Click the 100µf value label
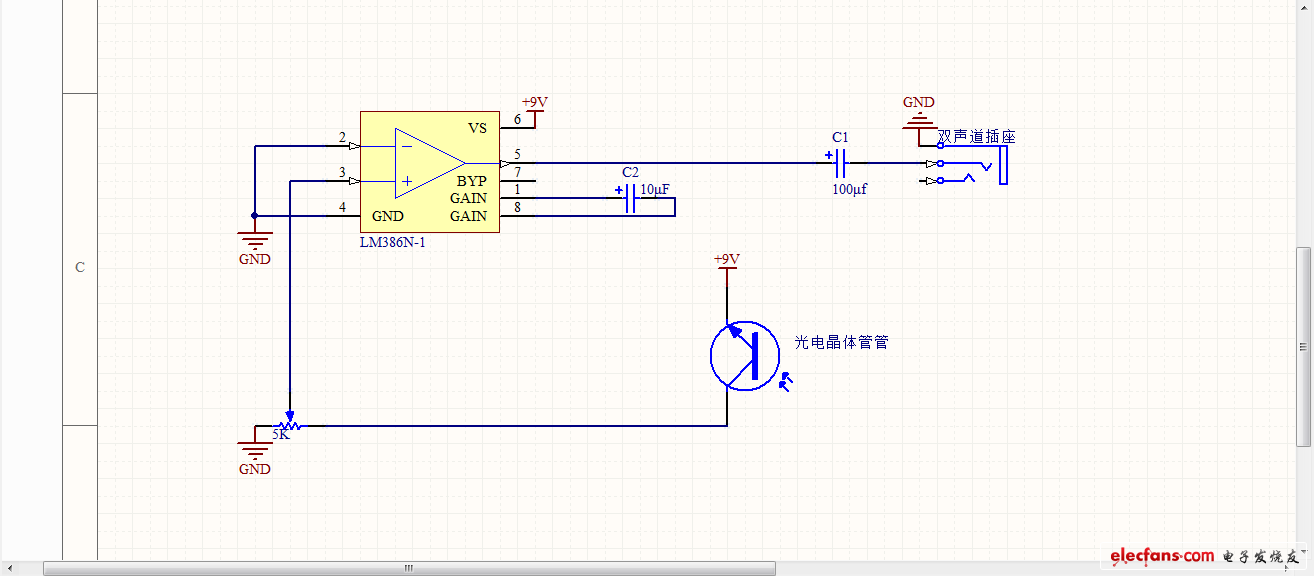1314x576 pixels. tap(850, 188)
